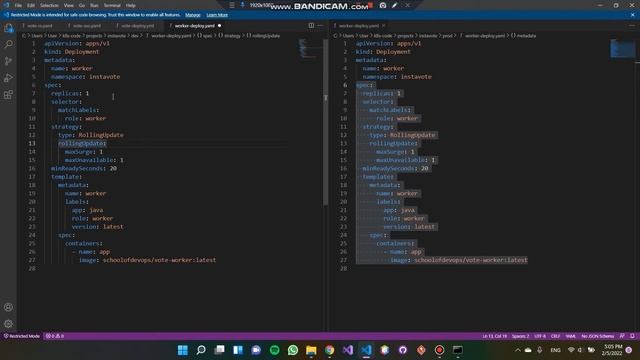Select the worker-deploy.yaml tab in right group
Image resolution: width=640 pixels, height=360 pixels.
pyautogui.click(x=358, y=26)
